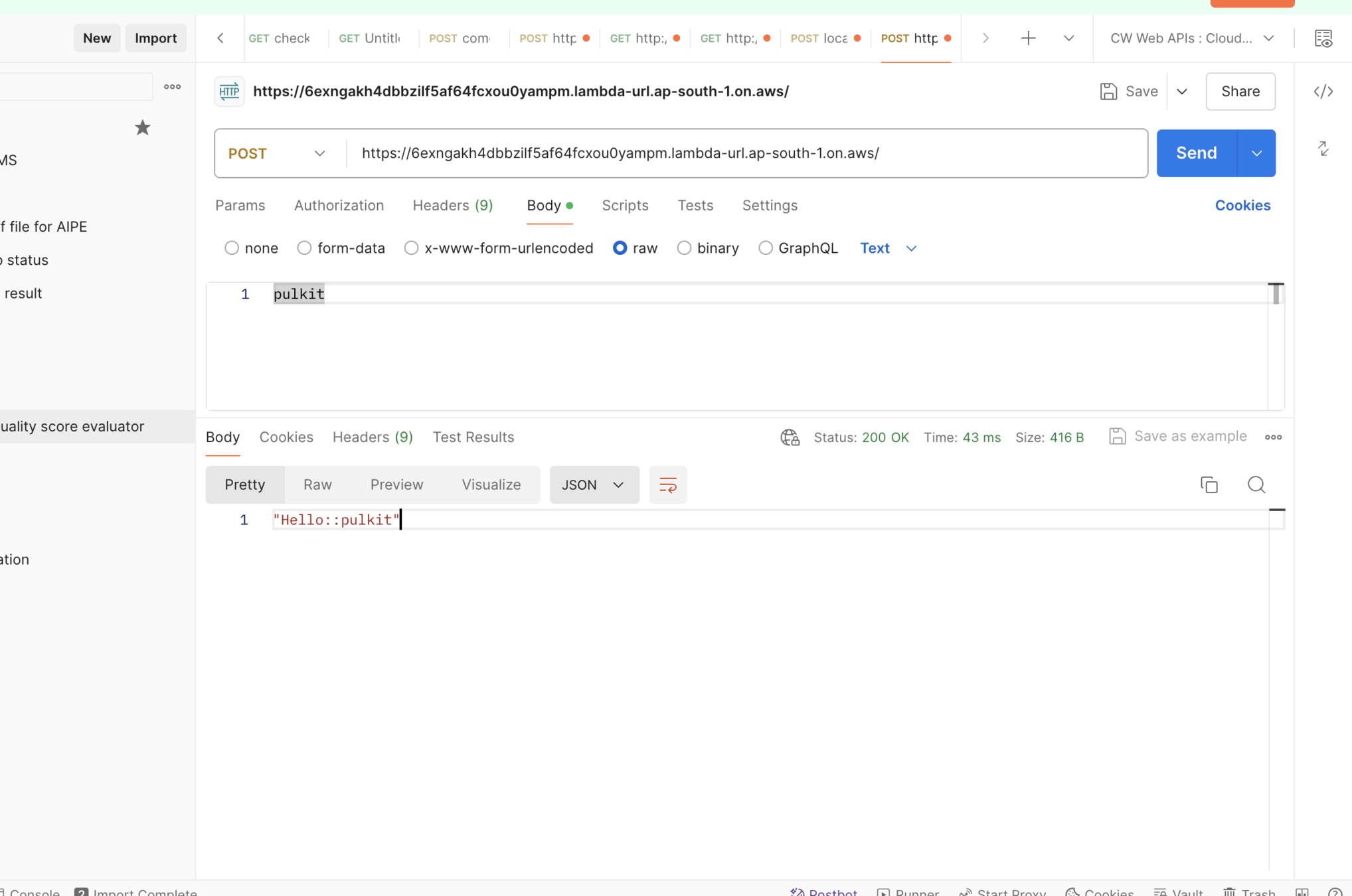Screen dimensions: 1352x896
Task: Open the Text body language dropdown
Action: pos(888,248)
